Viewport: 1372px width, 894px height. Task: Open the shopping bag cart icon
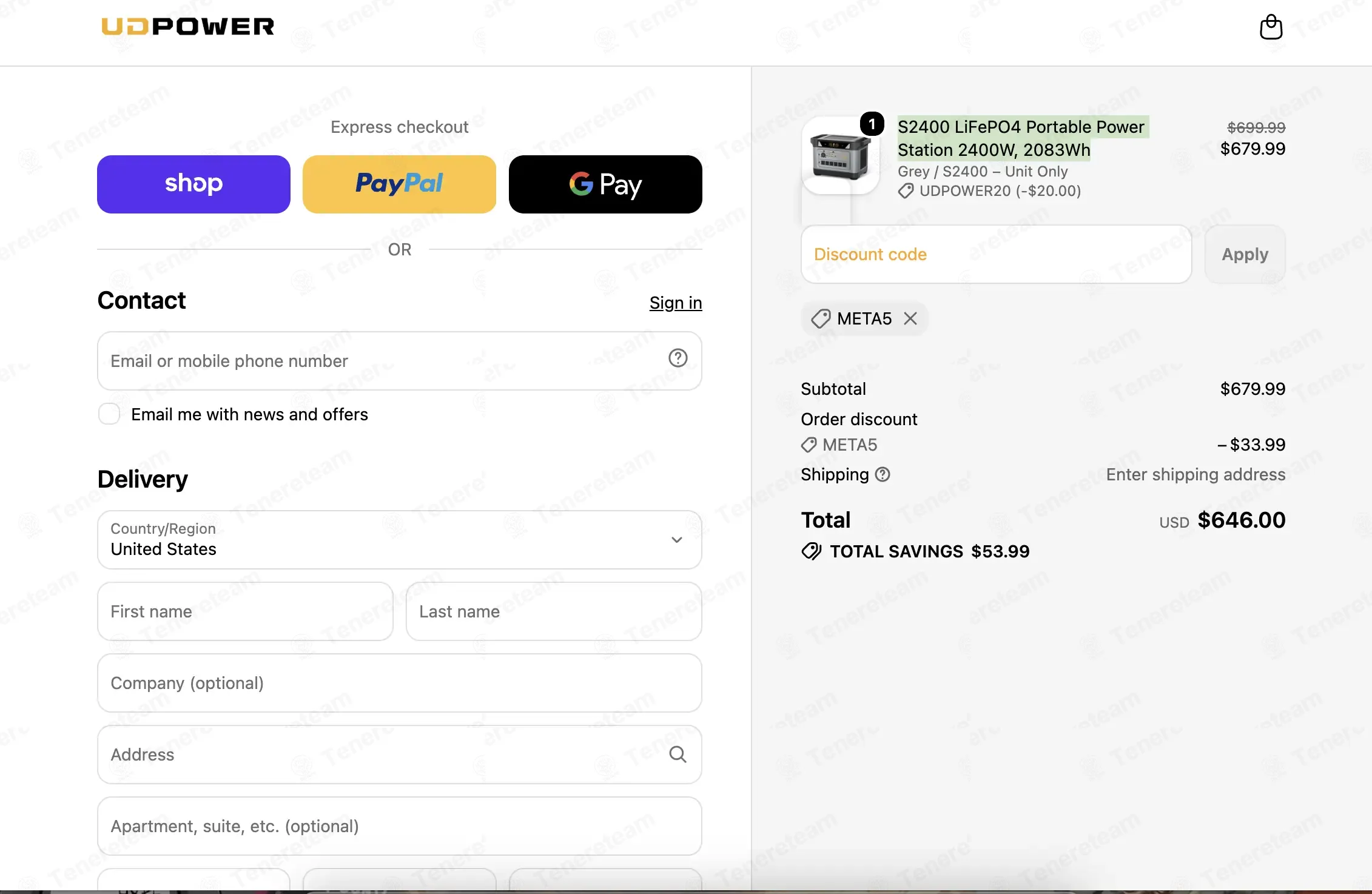tap(1271, 27)
